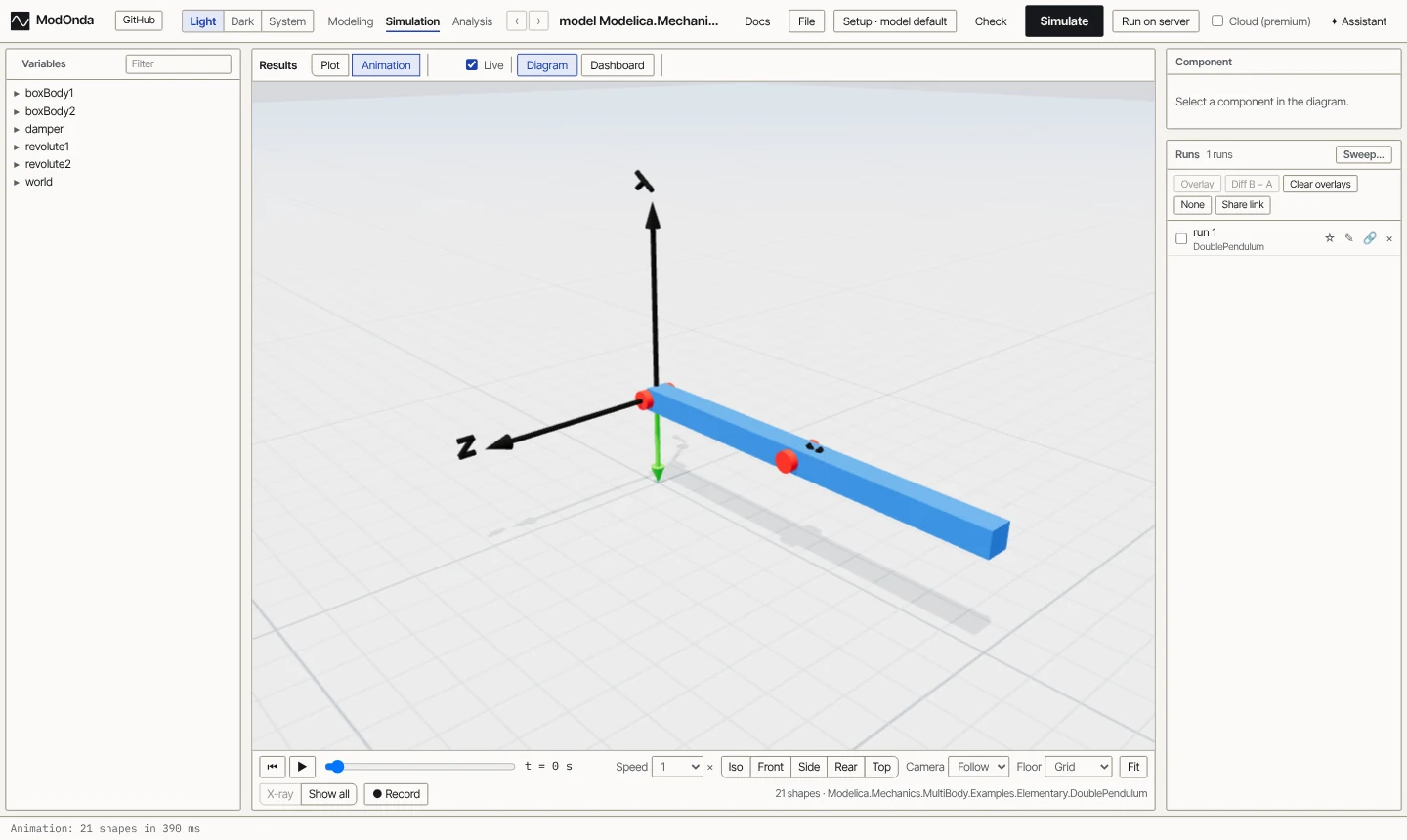The width and height of the screenshot is (1407, 840).
Task: Open the Floor Grid dropdown
Action: coord(1080,767)
